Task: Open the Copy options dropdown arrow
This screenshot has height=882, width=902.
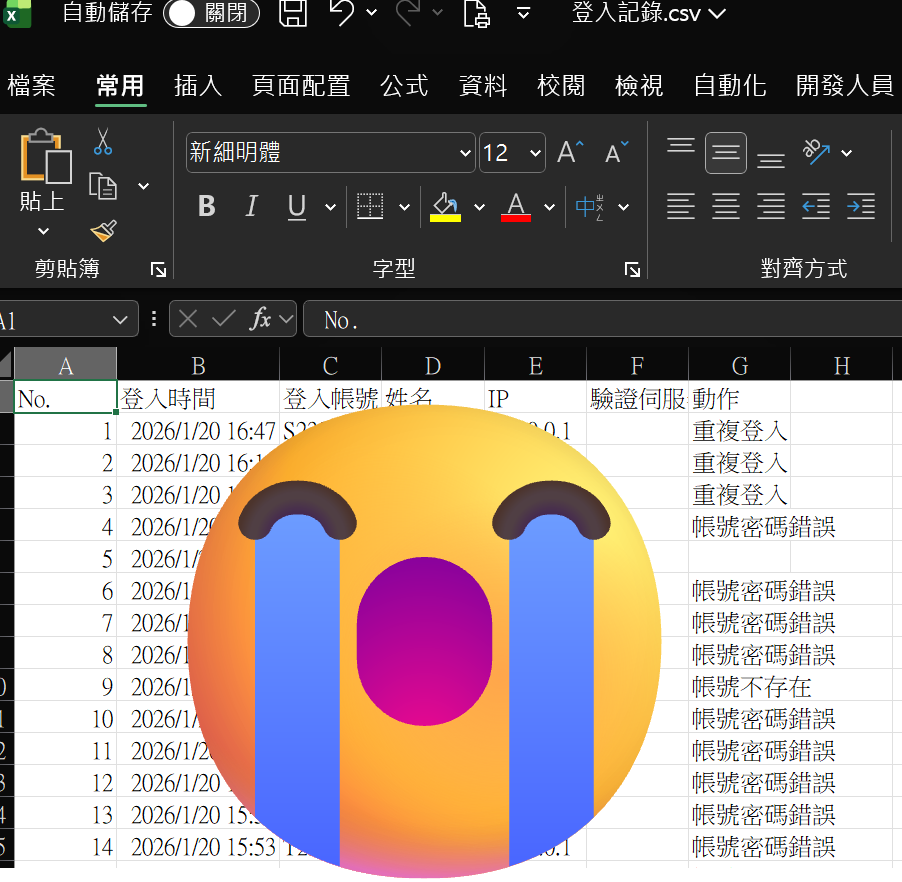Action: click(144, 186)
